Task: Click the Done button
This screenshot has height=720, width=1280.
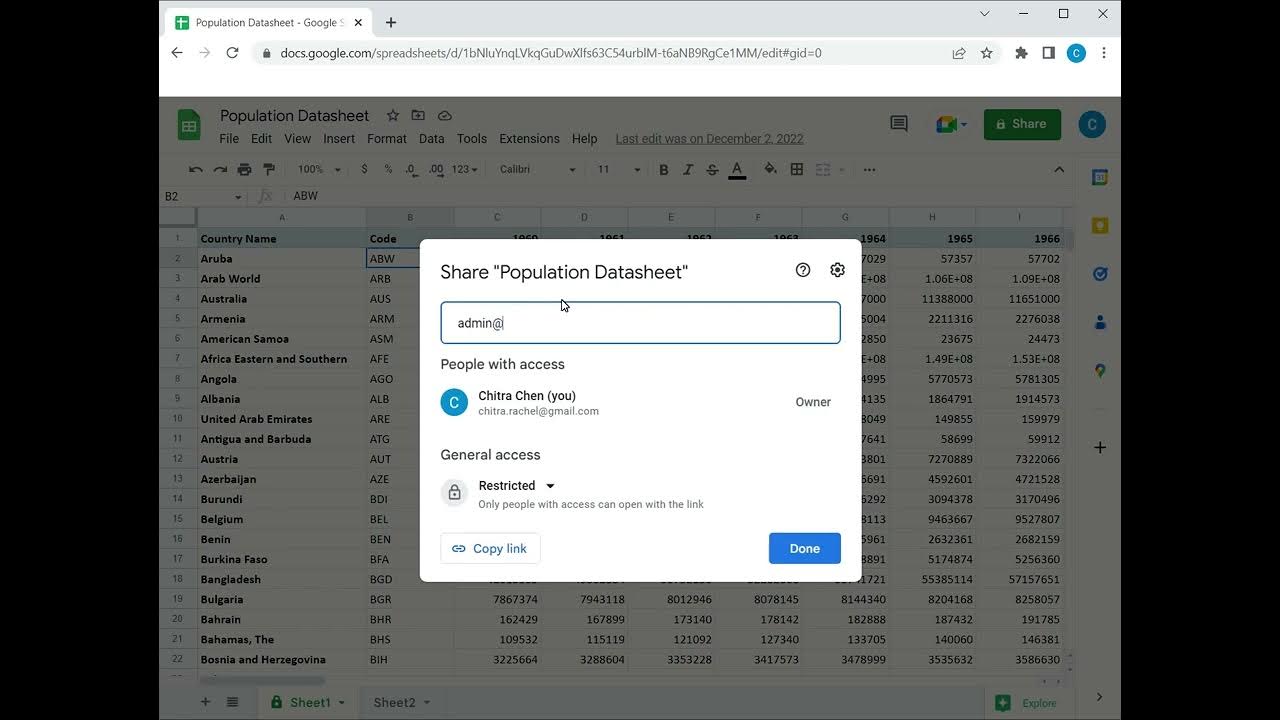Action: [x=805, y=548]
